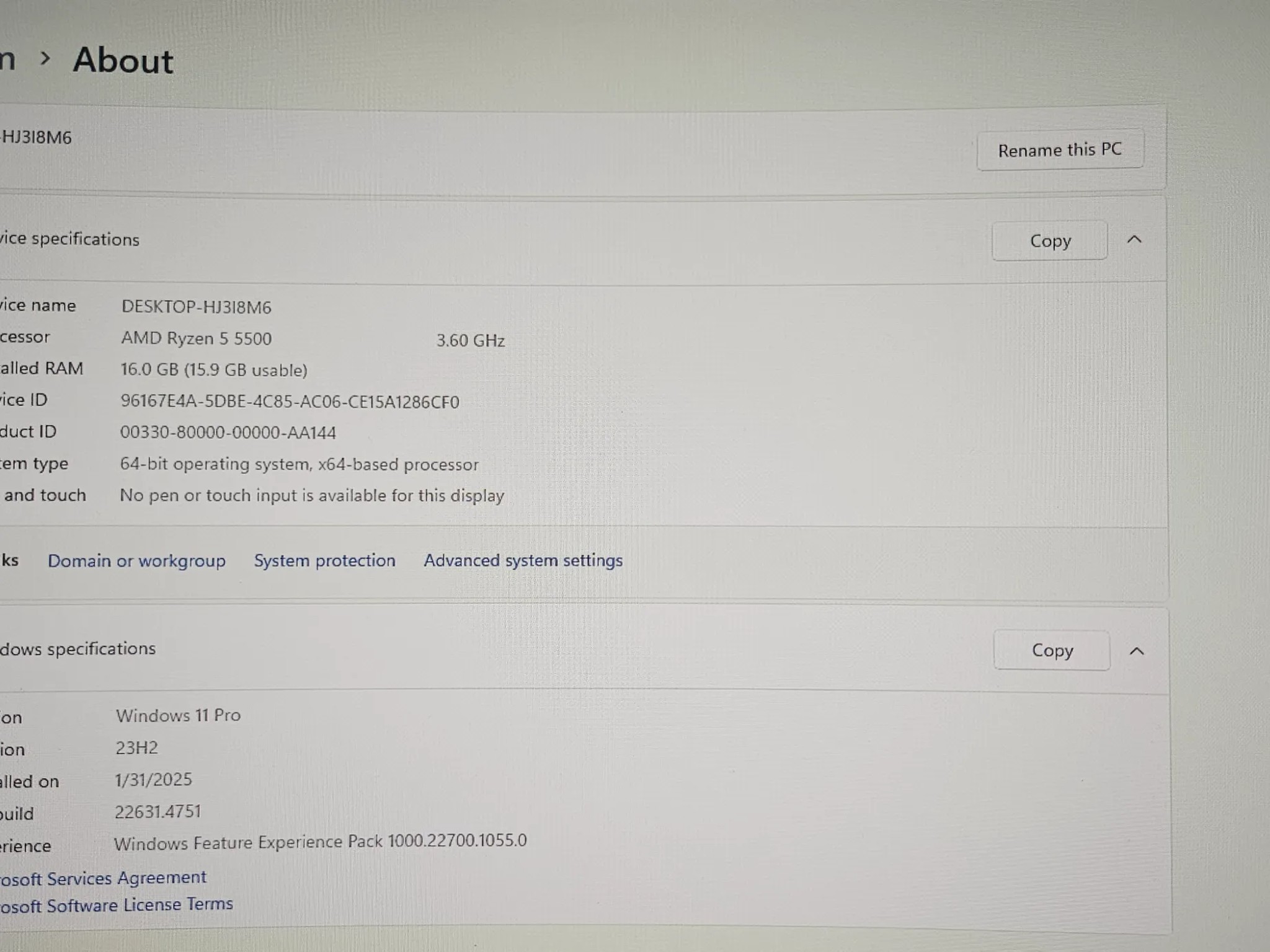1270x952 pixels.
Task: Open Microsoft Software License Terms link
Action: pos(117,905)
